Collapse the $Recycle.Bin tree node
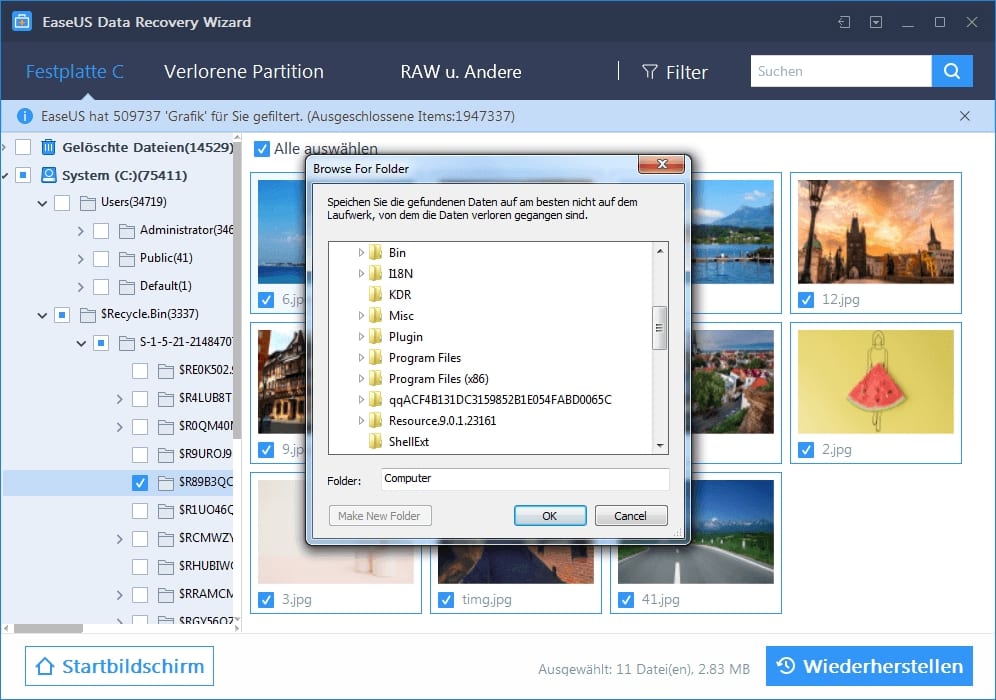This screenshot has height=700, width=996. pos(42,314)
